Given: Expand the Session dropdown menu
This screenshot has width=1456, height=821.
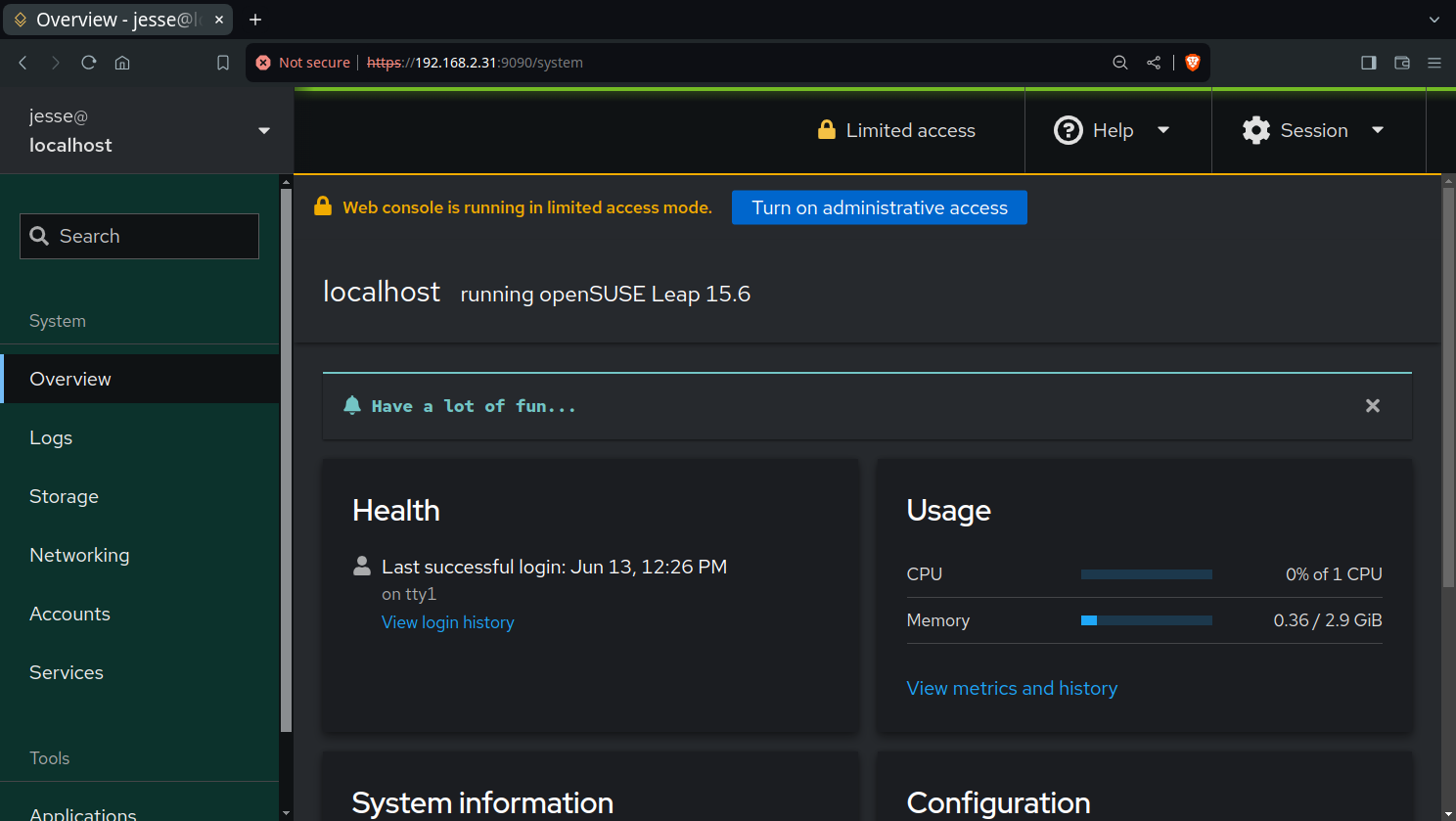Looking at the screenshot, I should [1313, 130].
